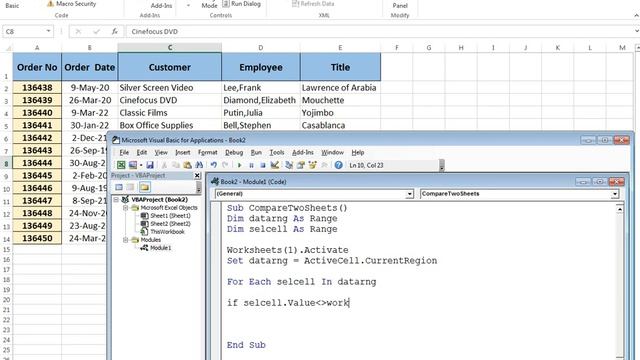
Task: Click the Redo arrow in VBA toolbar
Action: coord(225,165)
